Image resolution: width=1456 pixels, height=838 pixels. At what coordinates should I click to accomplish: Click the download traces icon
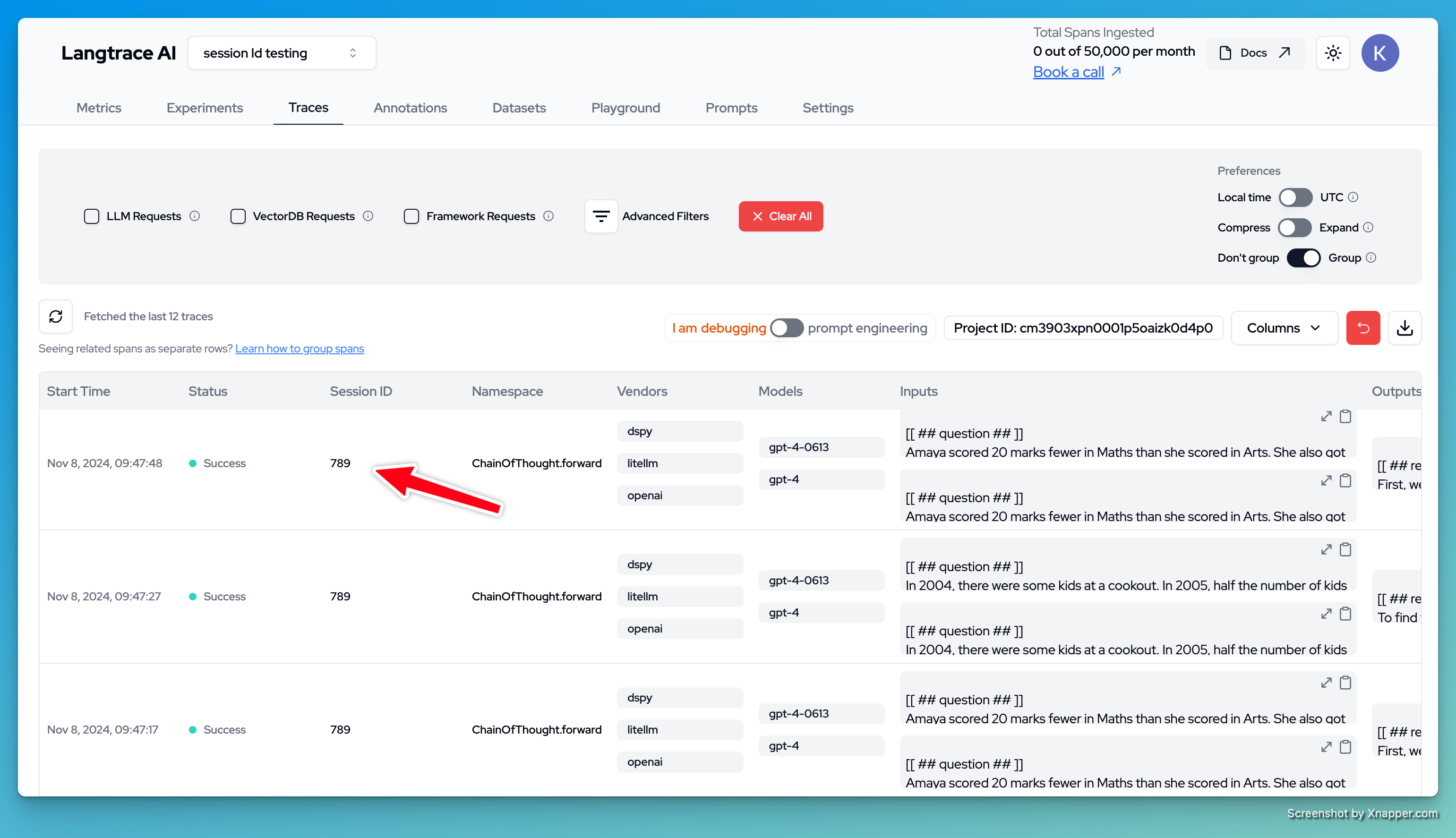pyautogui.click(x=1404, y=327)
